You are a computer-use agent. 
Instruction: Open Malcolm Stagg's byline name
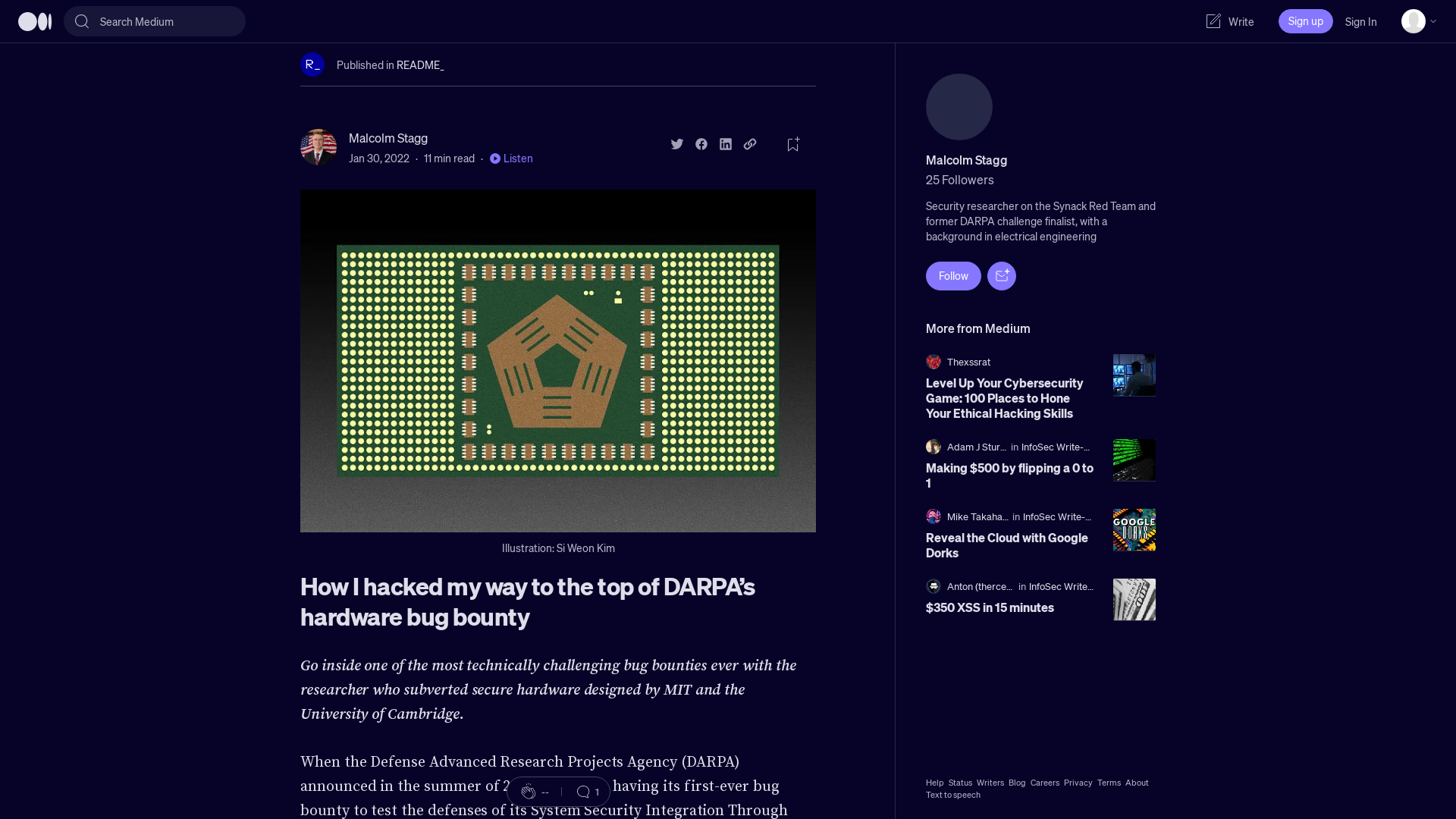pos(388,138)
